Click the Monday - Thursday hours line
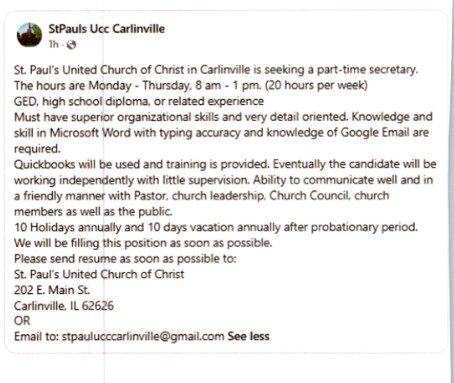Screen dimensions: 454x383 coord(191,86)
